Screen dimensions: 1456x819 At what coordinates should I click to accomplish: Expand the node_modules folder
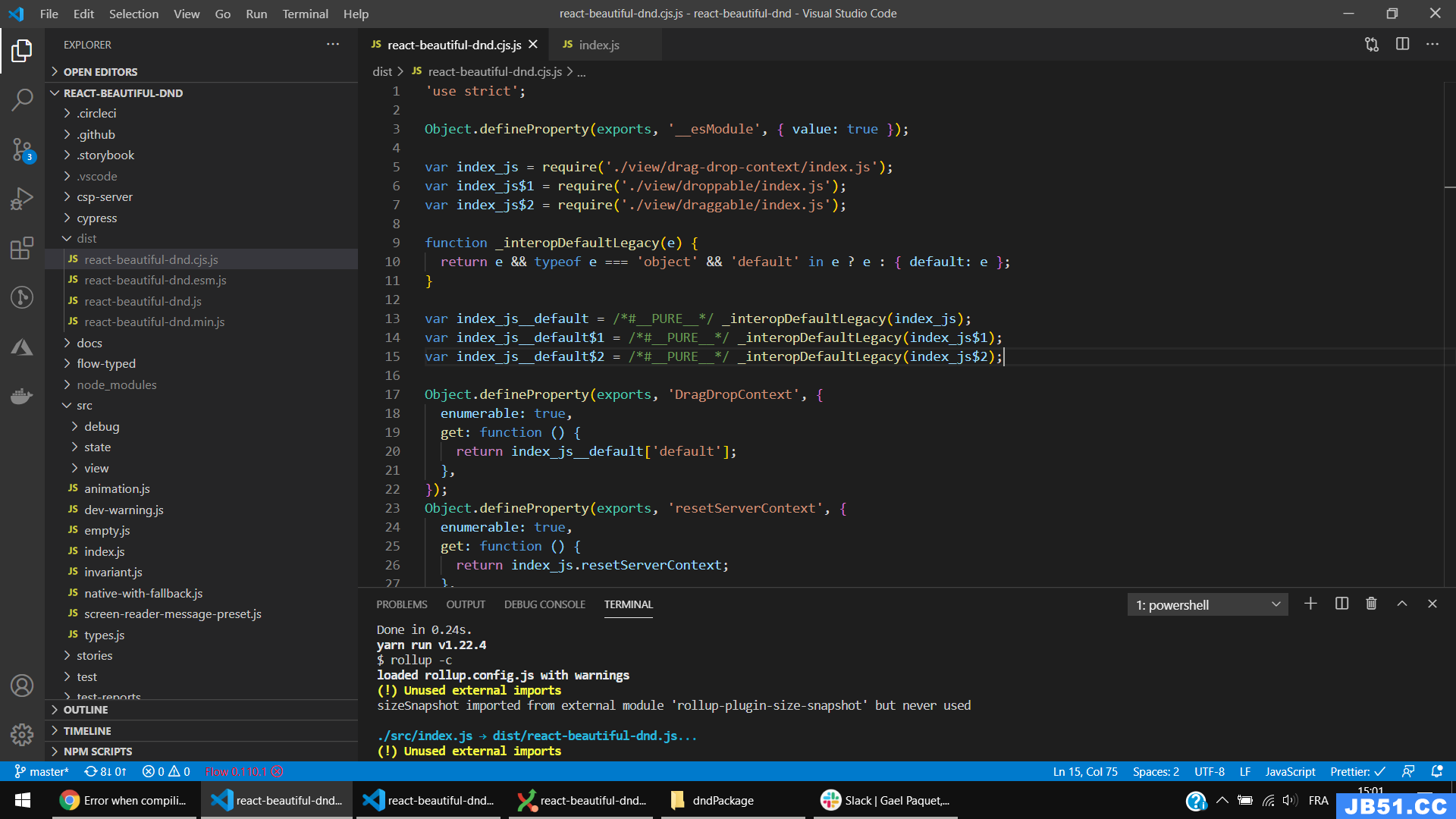tap(201, 385)
